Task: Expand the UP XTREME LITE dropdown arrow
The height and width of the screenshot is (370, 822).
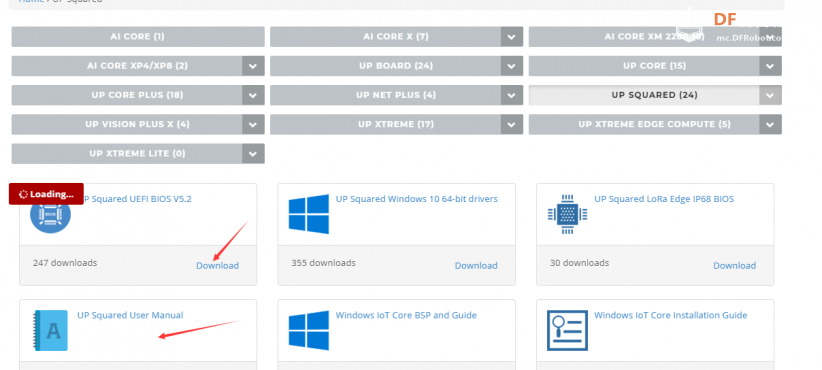Action: (253, 154)
